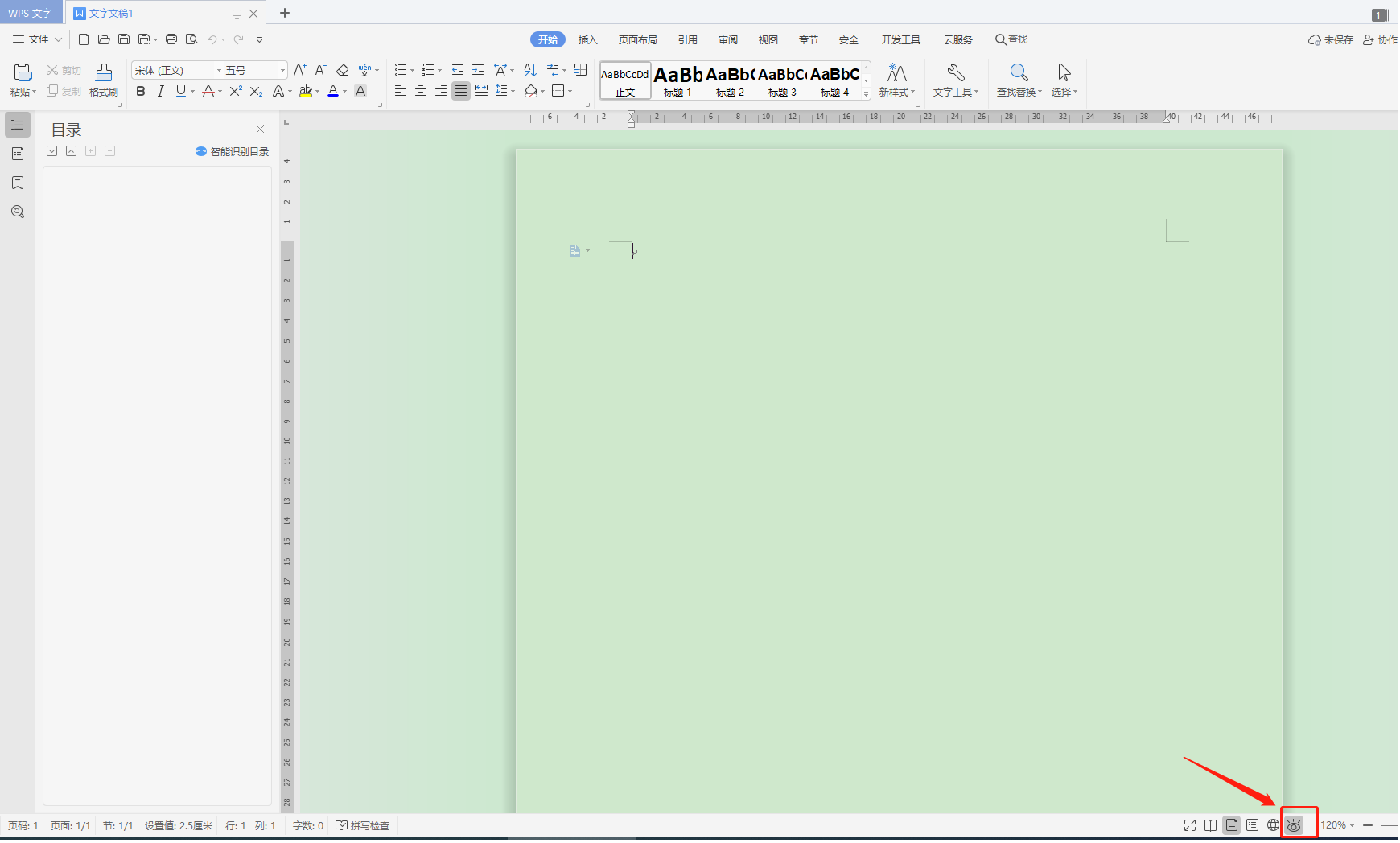Screen dimensions: 1400x843
Task: Expand the paste (粘贴) options arrow
Action: [34, 93]
